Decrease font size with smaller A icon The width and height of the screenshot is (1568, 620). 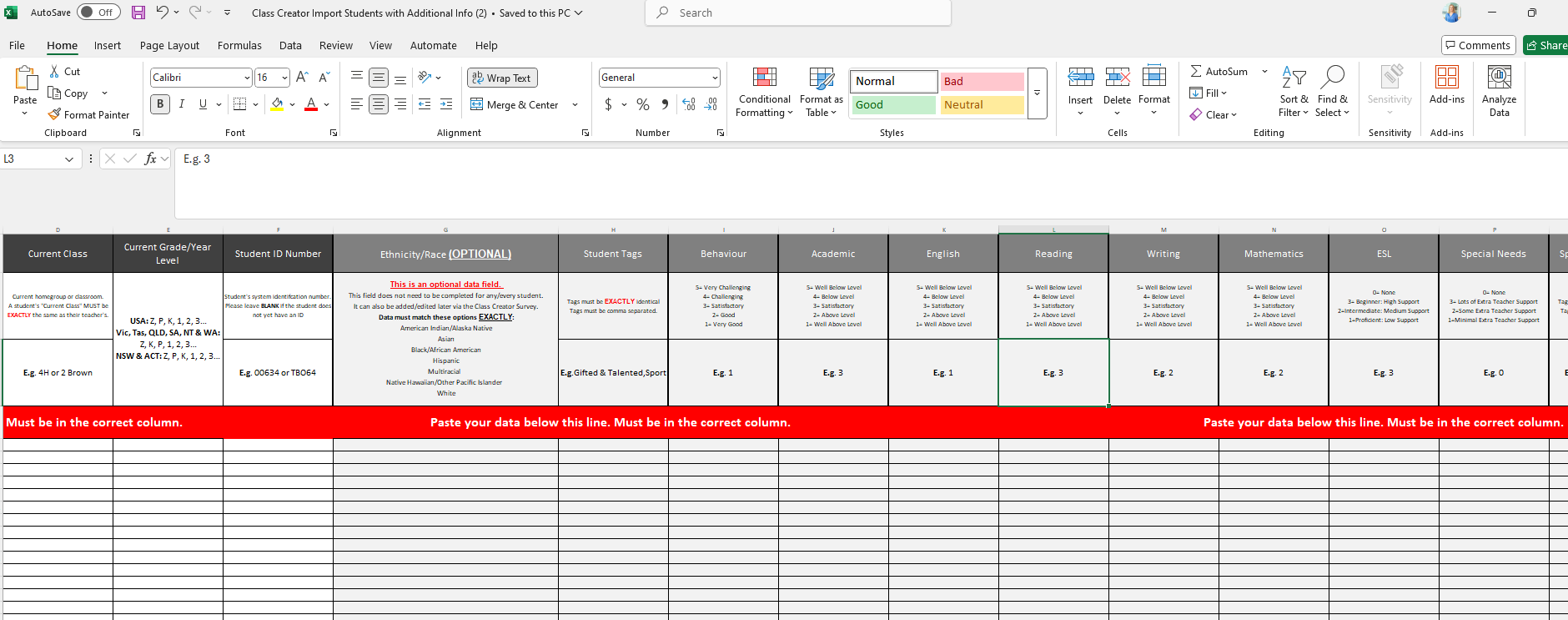(x=324, y=78)
